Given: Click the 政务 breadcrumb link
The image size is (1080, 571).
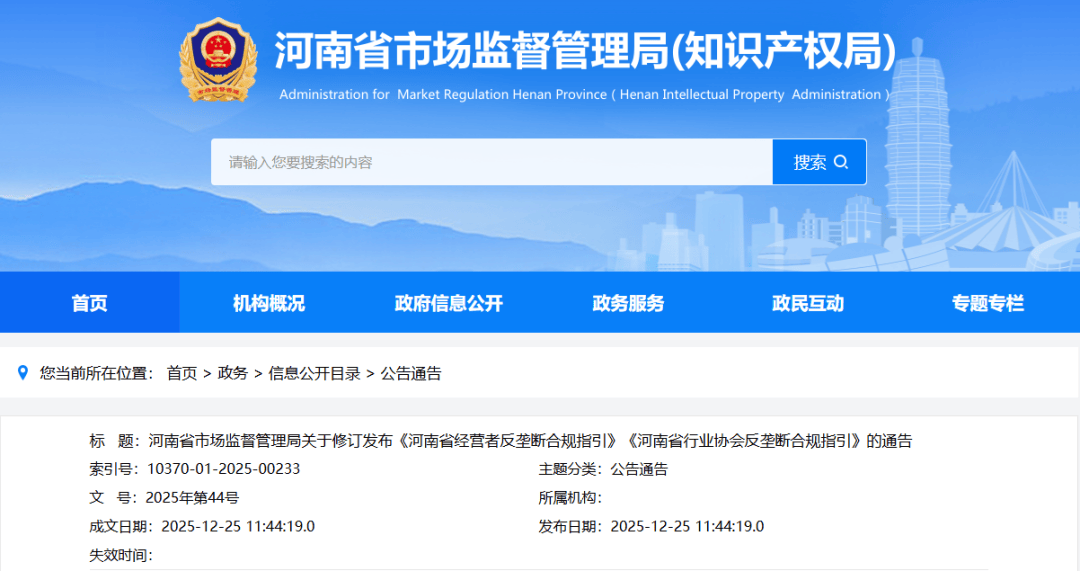Looking at the screenshot, I should [233, 373].
